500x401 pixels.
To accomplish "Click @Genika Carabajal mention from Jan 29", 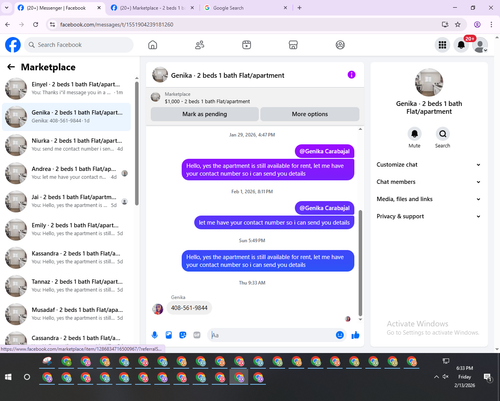I will (x=324, y=151).
